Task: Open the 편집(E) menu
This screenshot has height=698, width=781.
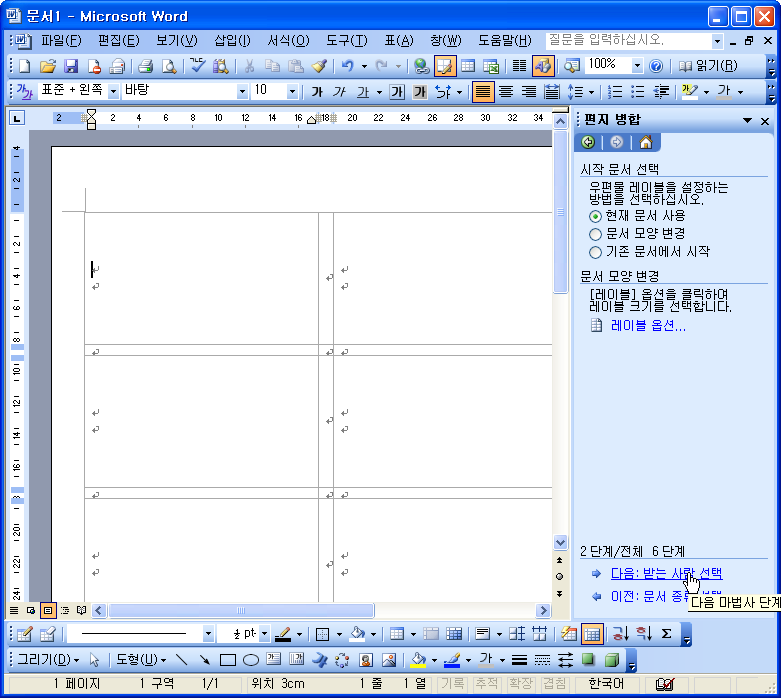Action: pos(119,40)
